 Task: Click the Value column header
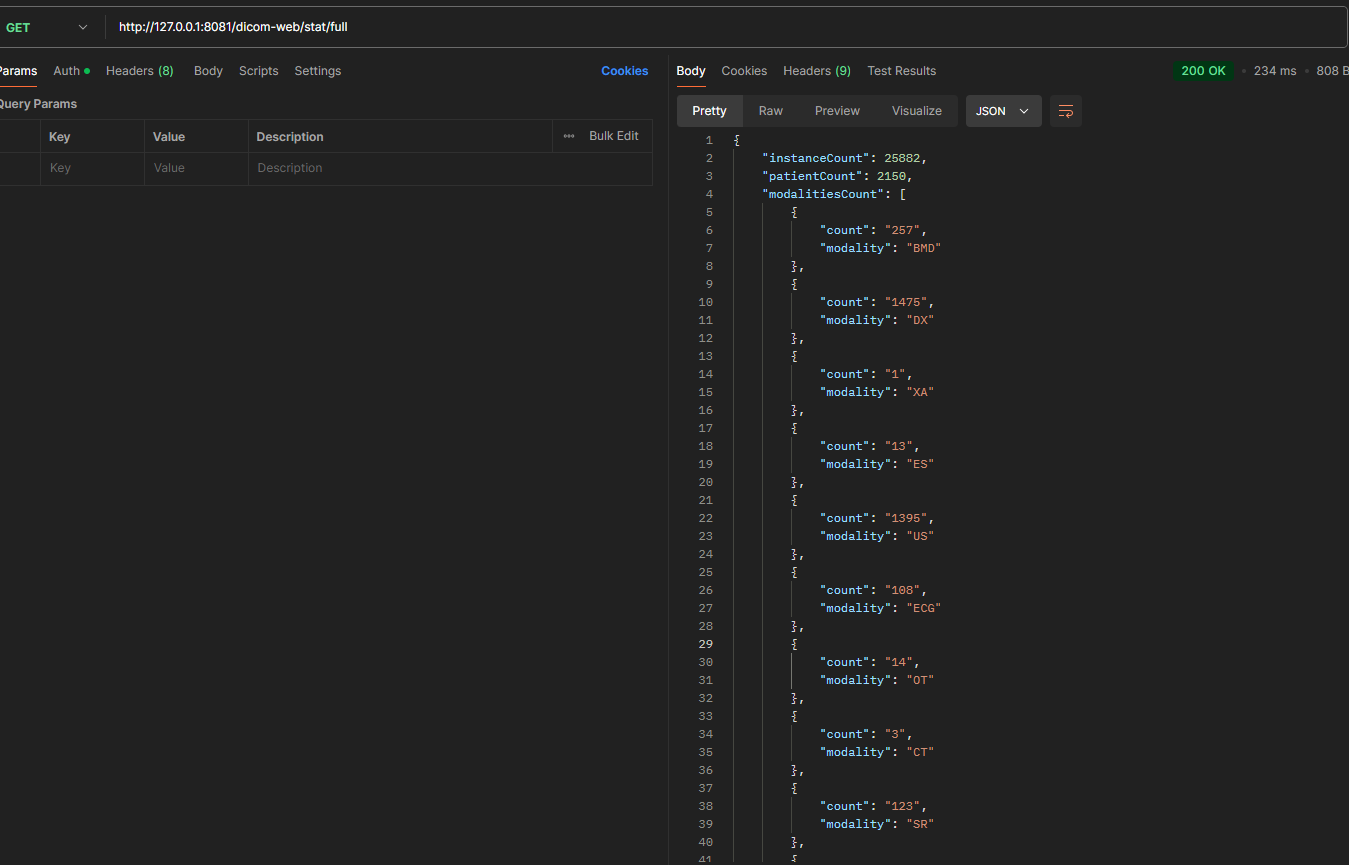pos(169,136)
